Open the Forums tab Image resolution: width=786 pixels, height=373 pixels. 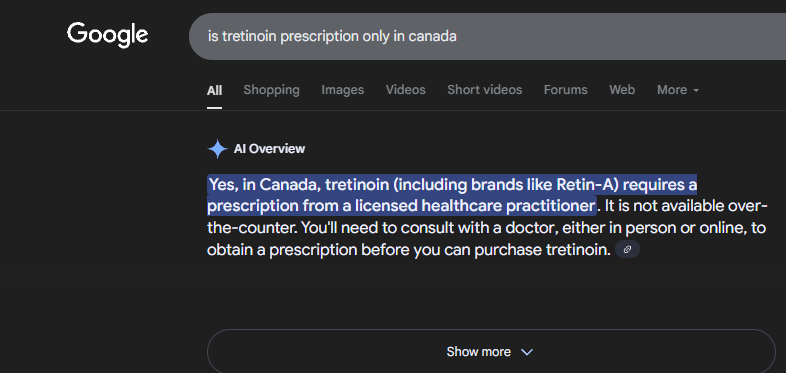coord(565,90)
